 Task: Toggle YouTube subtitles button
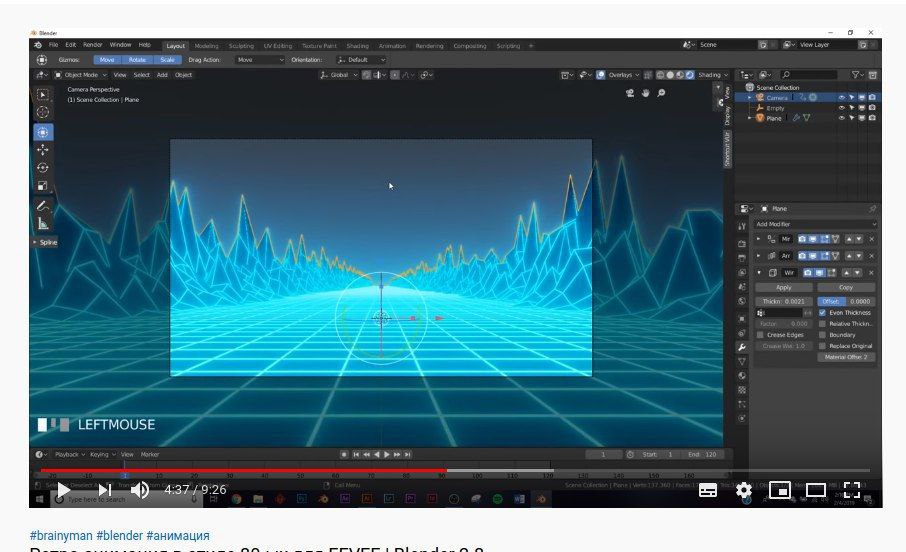[708, 490]
